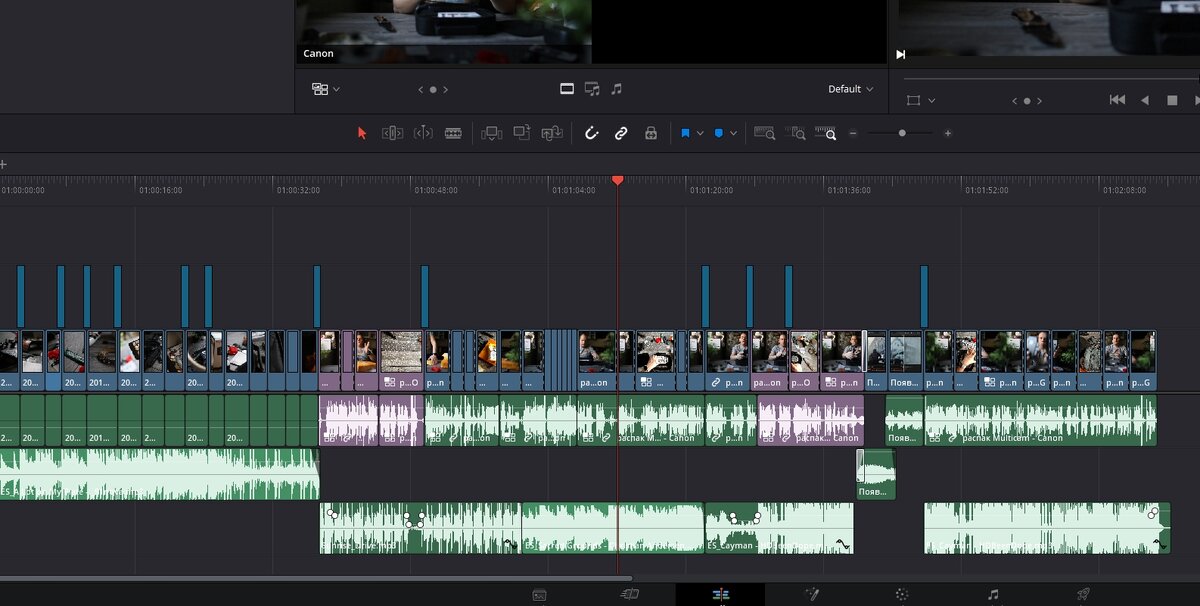This screenshot has width=1200, height=606.
Task: Click the plus button above the timeline ruler
Action: 3,164
